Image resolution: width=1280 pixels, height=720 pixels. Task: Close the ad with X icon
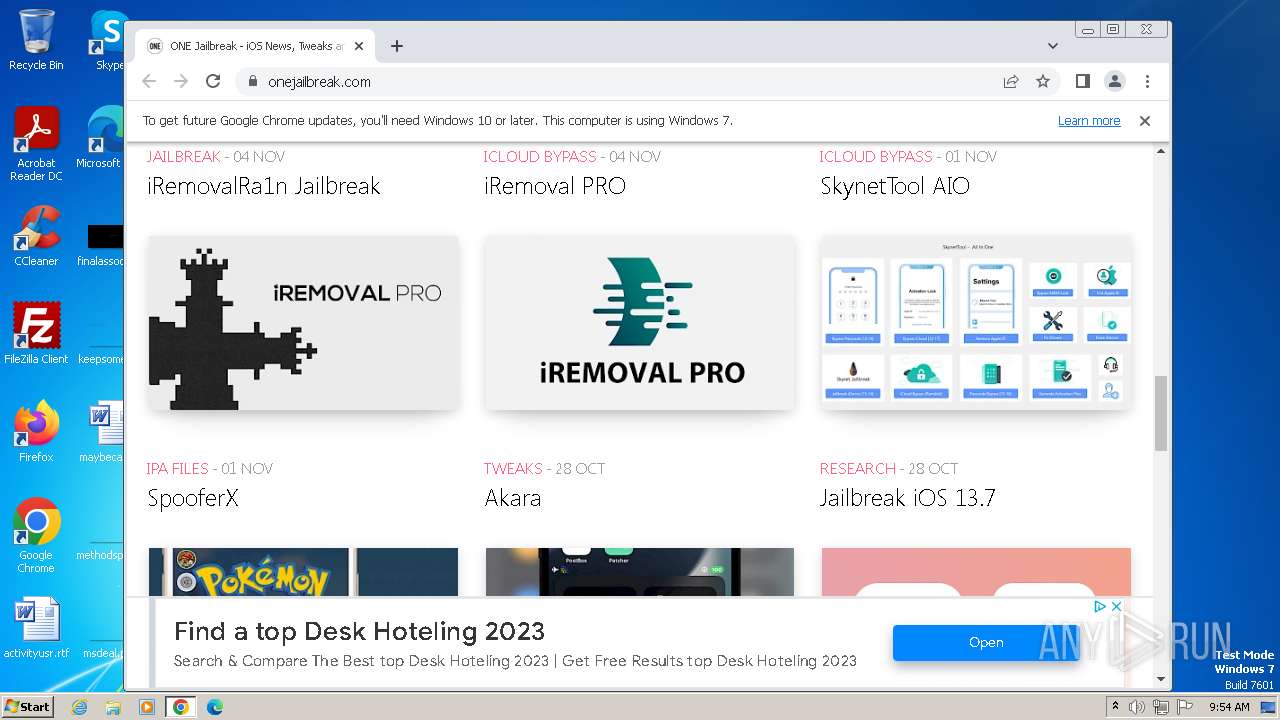[x=1117, y=607]
